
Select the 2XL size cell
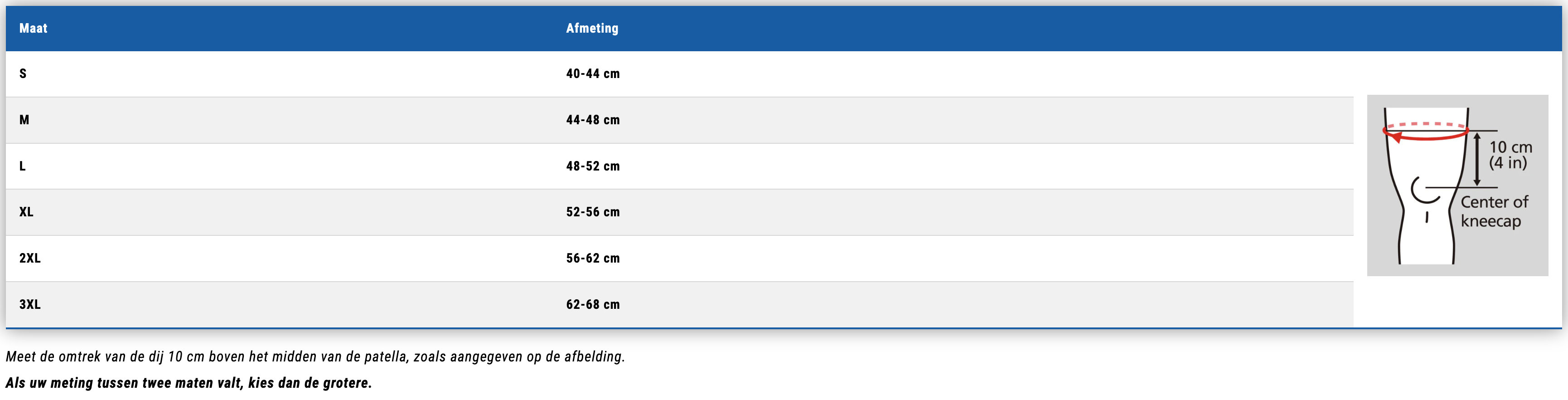(30, 258)
